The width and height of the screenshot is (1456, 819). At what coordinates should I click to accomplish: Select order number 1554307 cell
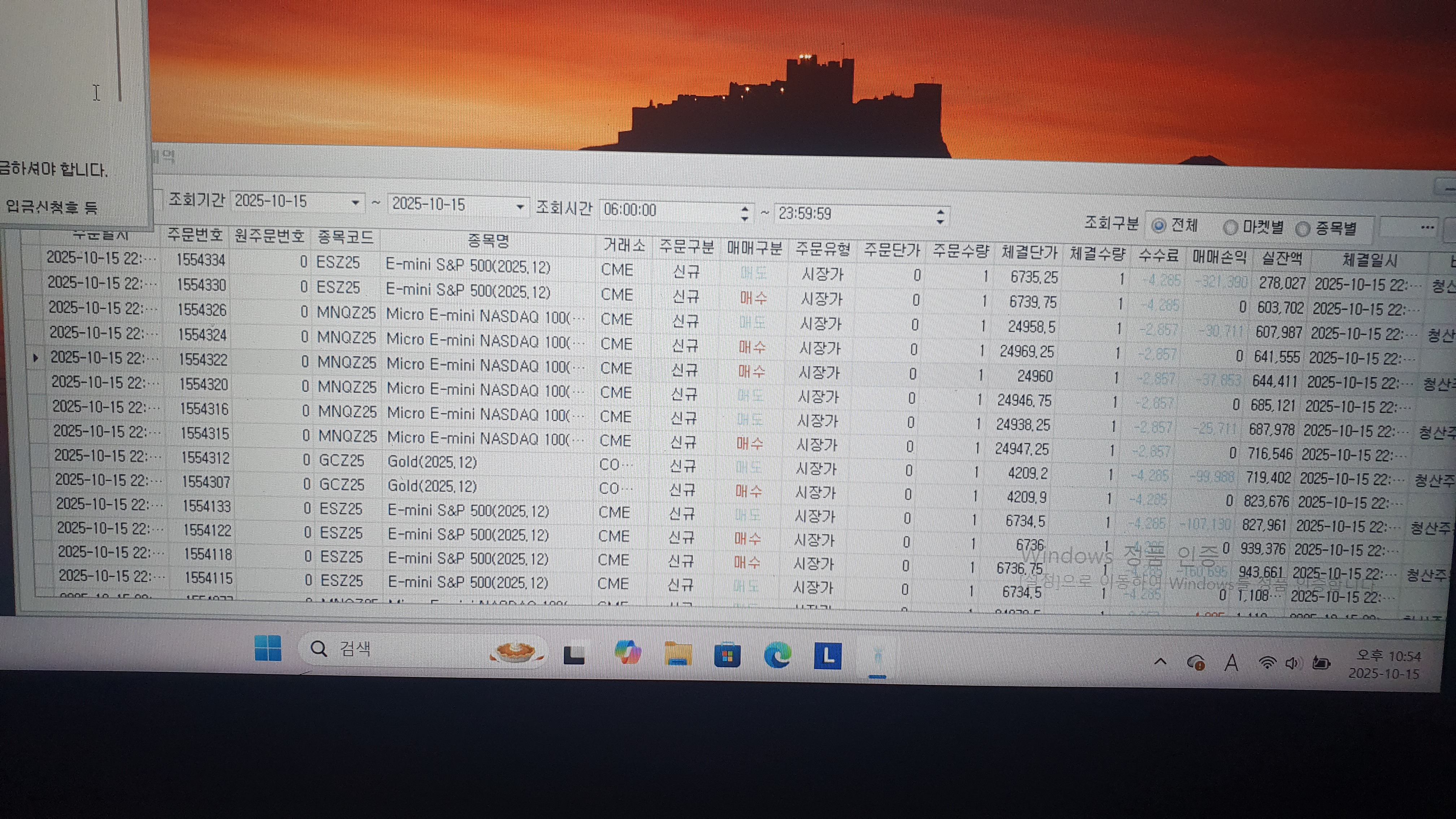click(206, 482)
